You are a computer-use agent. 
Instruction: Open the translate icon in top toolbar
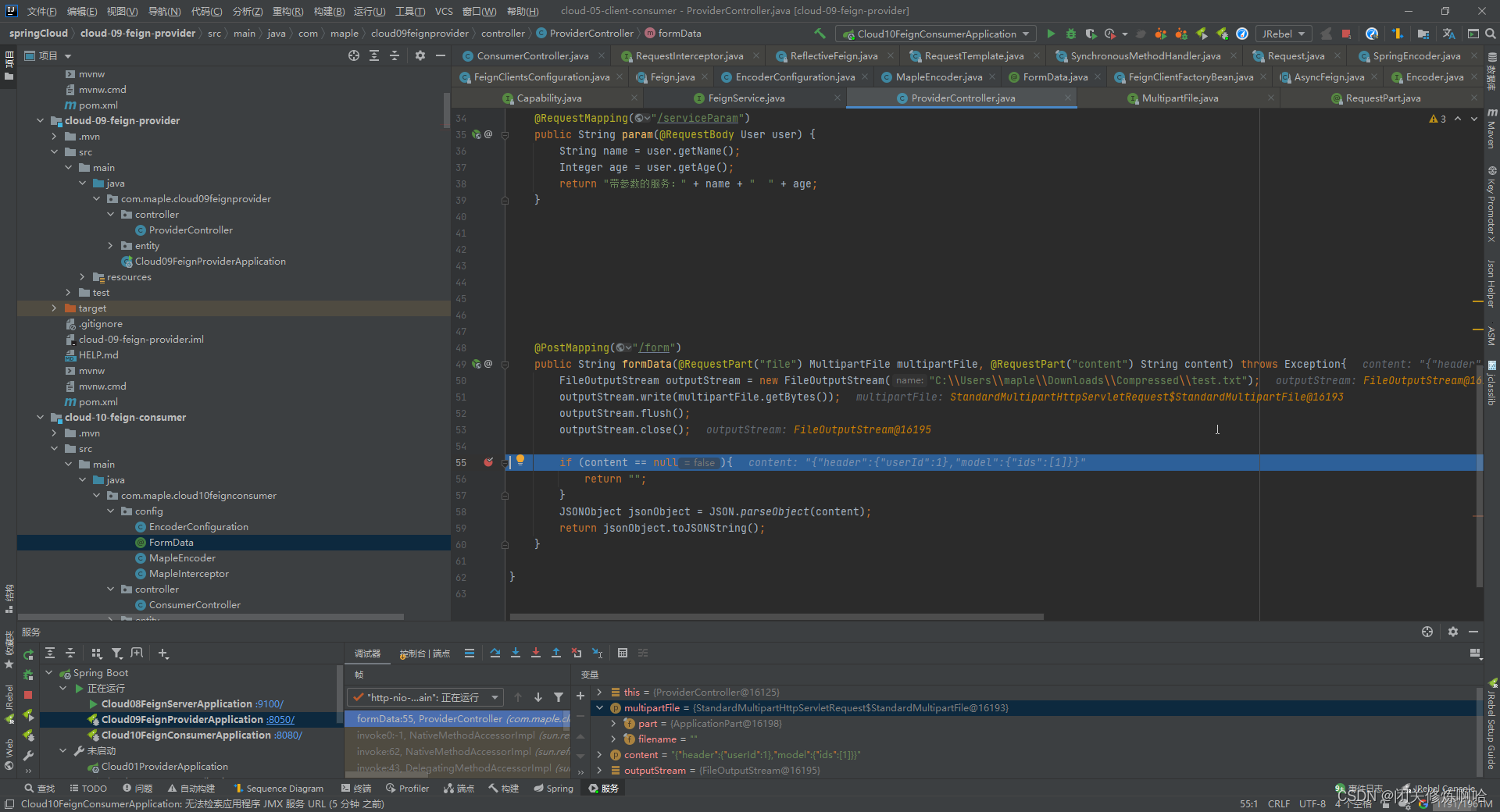click(1448, 34)
